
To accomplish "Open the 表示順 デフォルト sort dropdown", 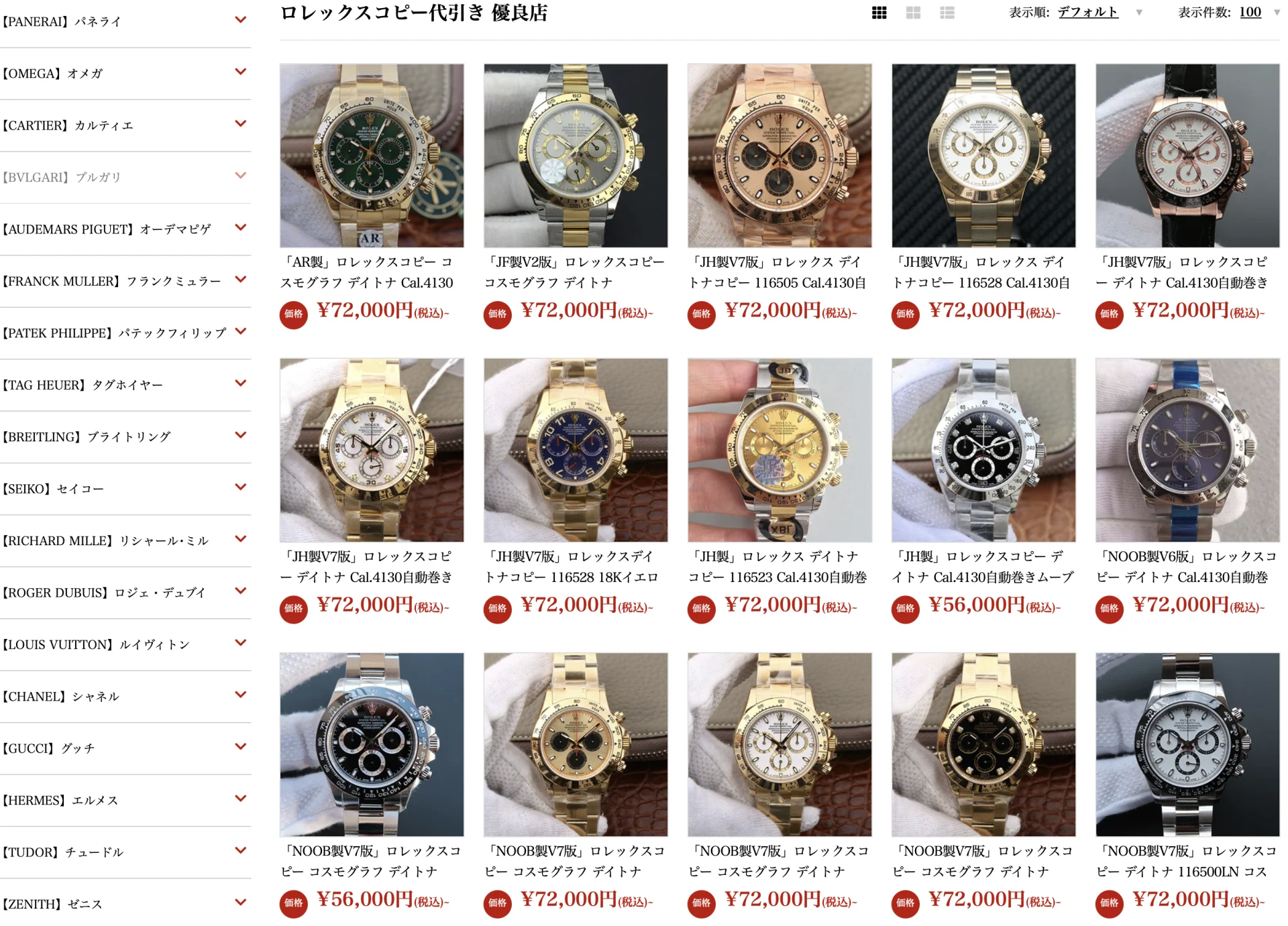I will tap(1088, 12).
